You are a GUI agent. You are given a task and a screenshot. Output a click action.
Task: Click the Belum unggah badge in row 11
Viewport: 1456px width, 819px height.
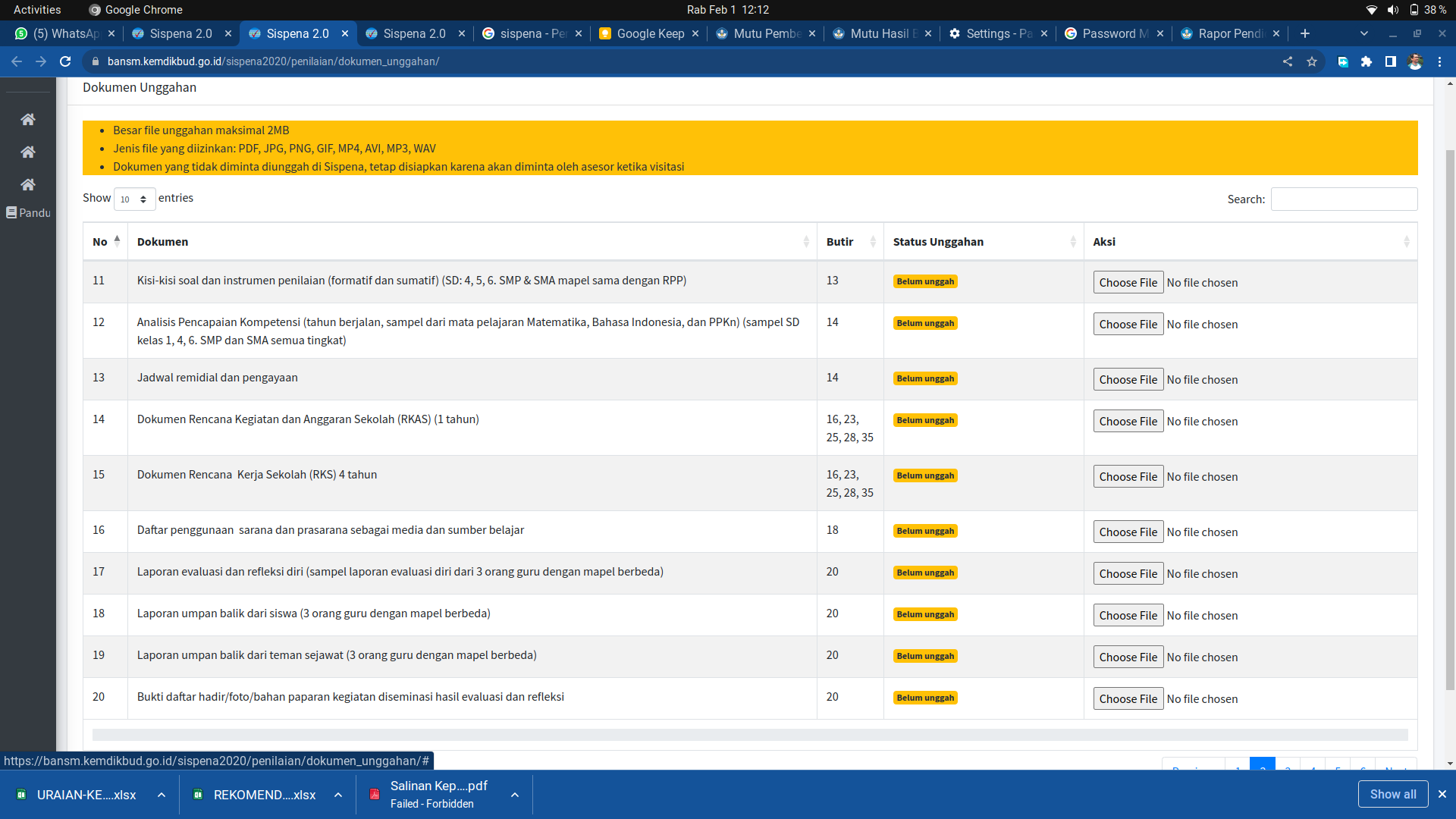[925, 281]
